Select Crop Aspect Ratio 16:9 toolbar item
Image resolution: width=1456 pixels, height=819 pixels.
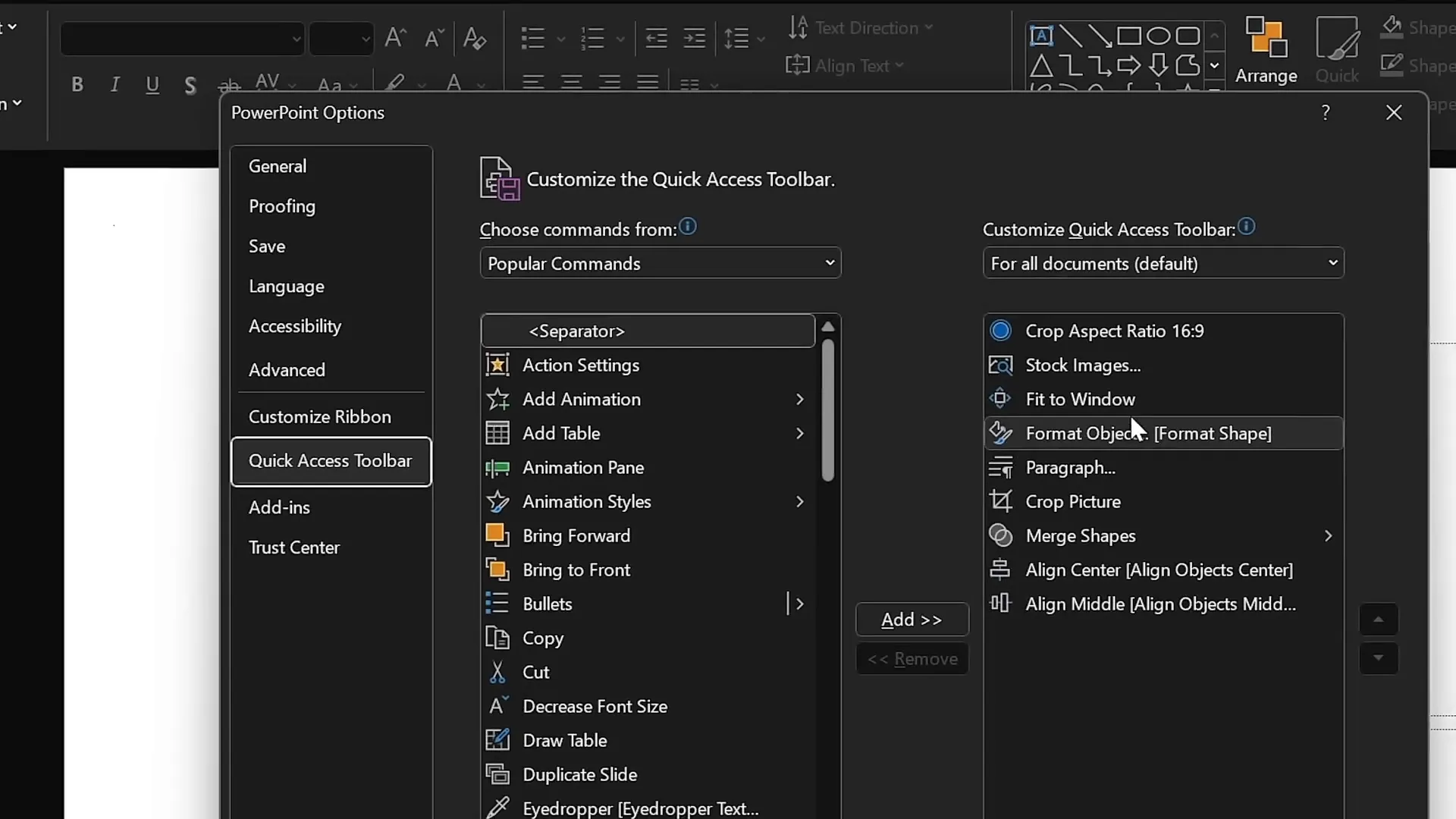(x=1163, y=331)
